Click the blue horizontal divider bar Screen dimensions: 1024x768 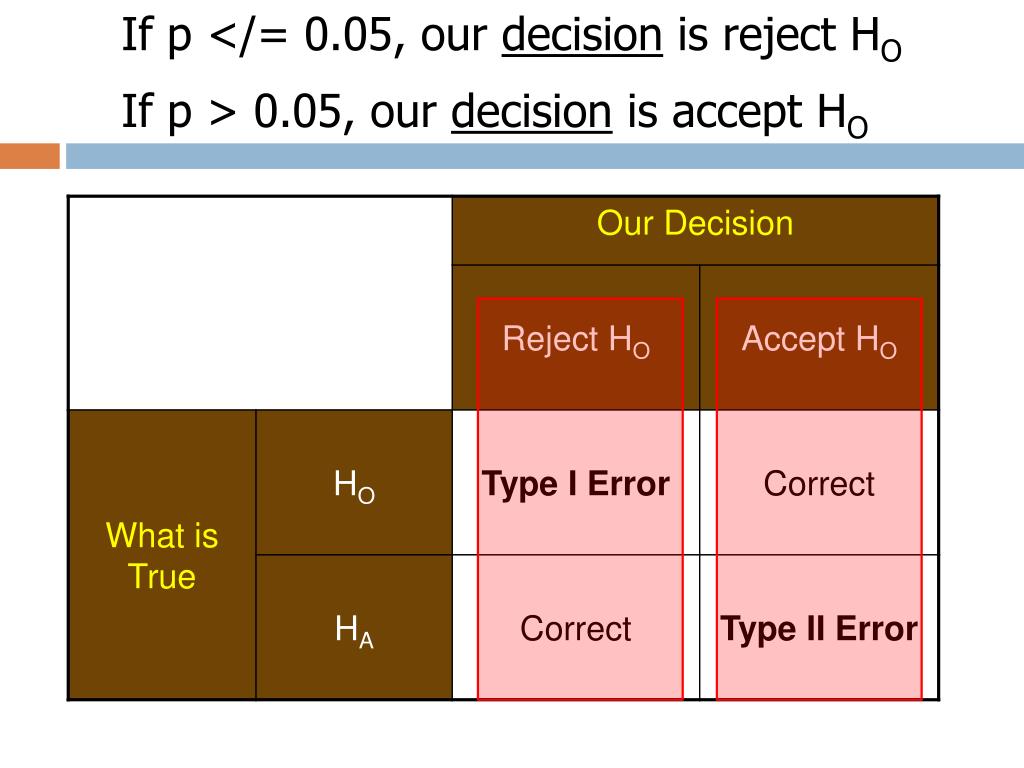coord(545,156)
